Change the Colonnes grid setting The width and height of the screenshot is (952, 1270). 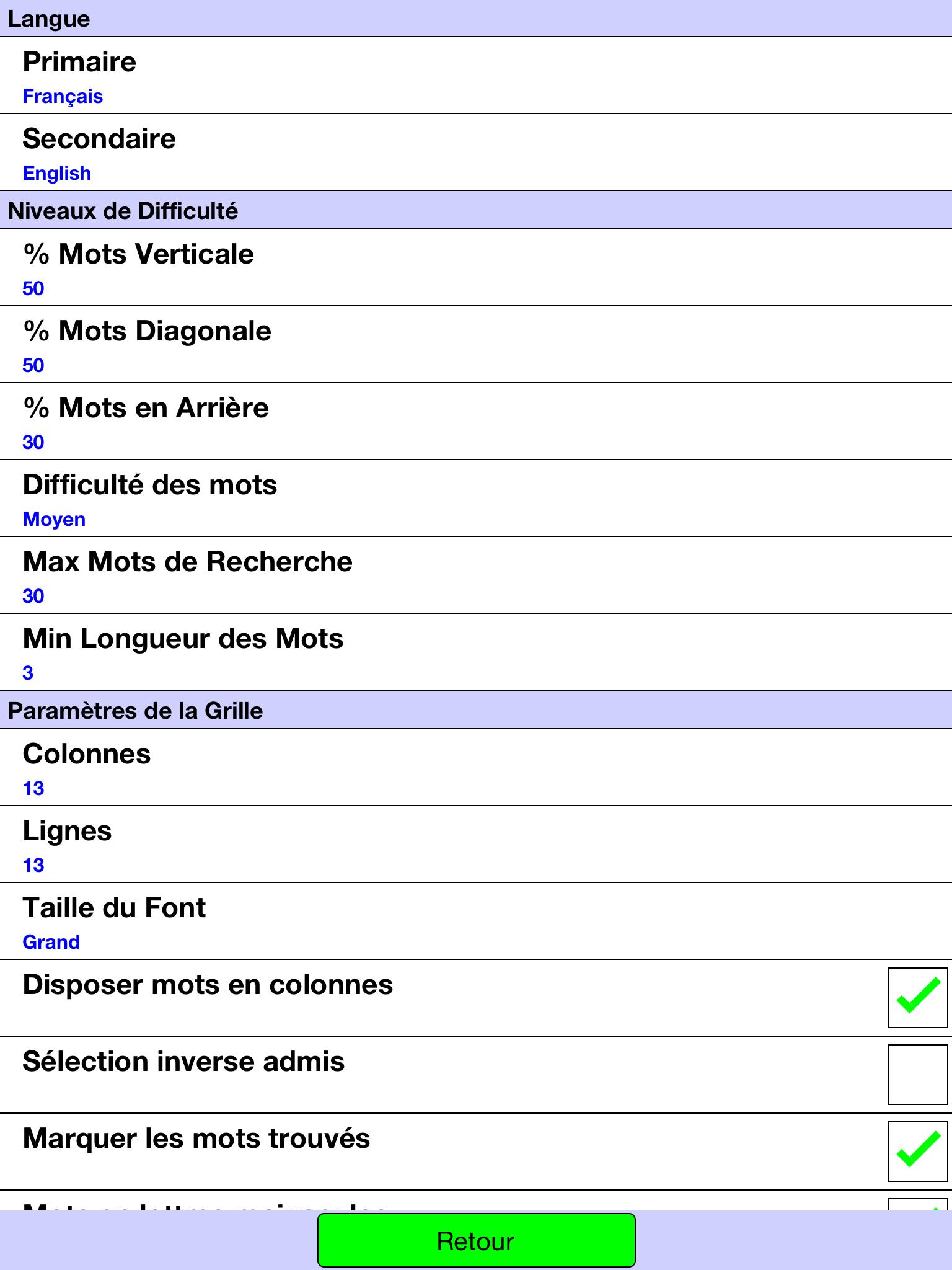pyautogui.click(x=476, y=768)
